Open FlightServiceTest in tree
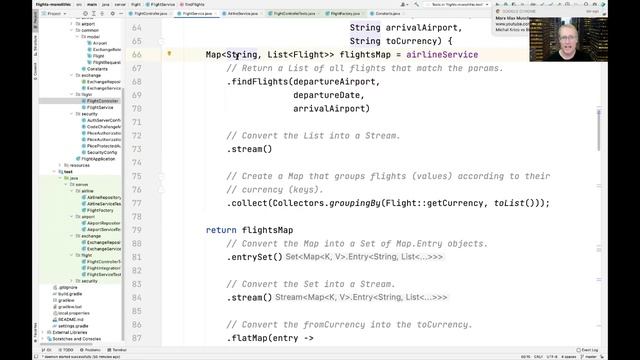 [101, 275]
